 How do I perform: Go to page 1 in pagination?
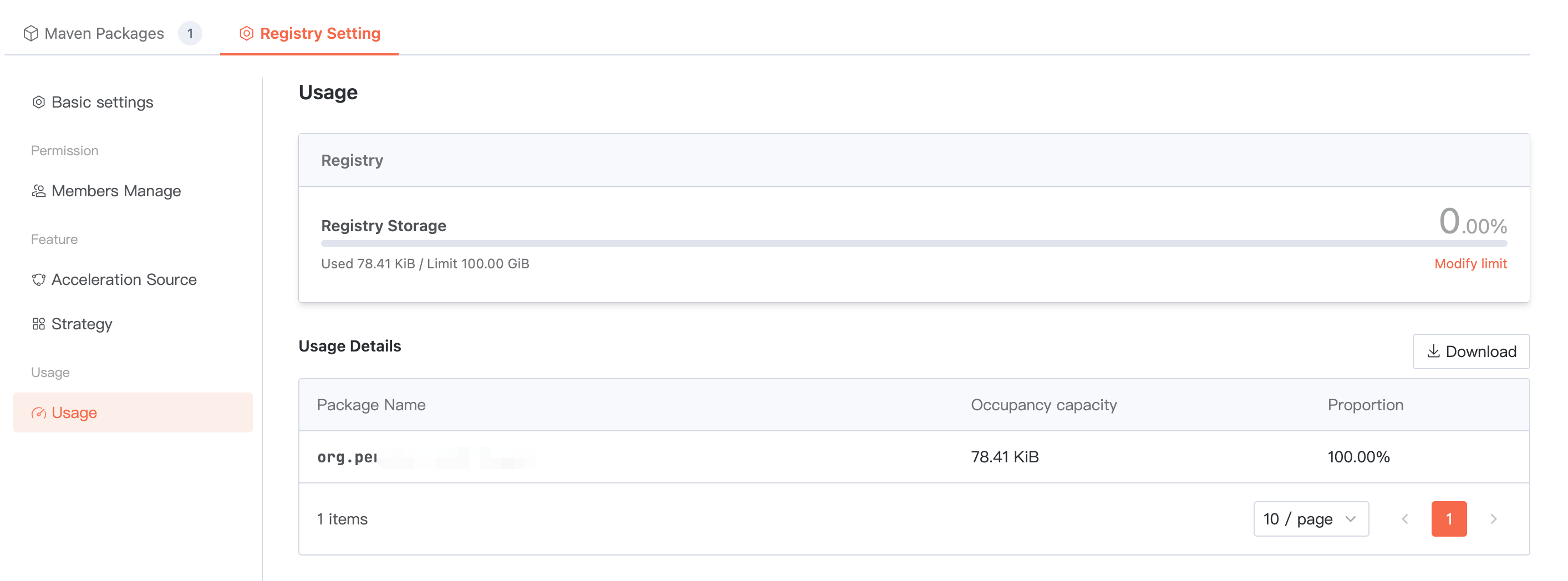coord(1448,519)
